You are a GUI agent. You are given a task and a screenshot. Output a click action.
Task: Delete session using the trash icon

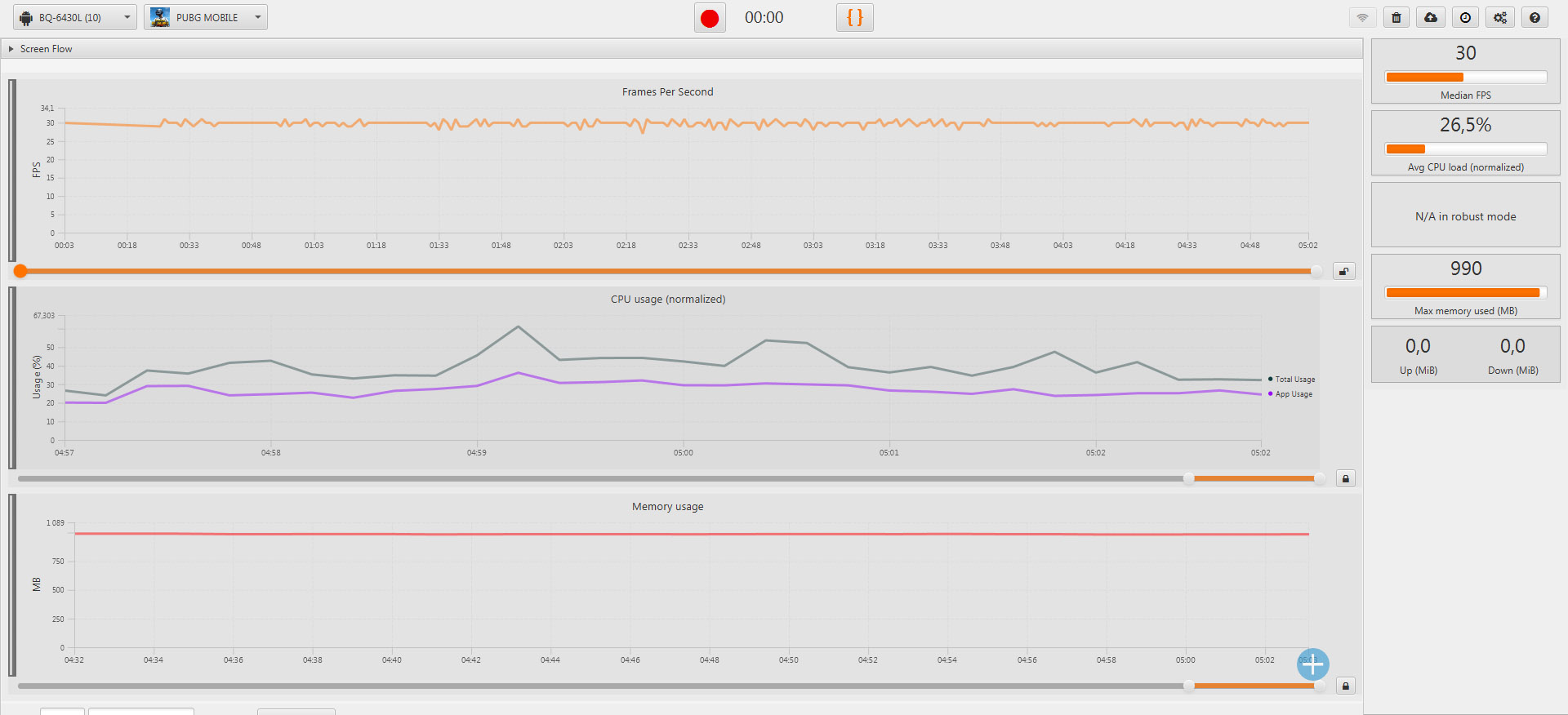(x=1396, y=17)
